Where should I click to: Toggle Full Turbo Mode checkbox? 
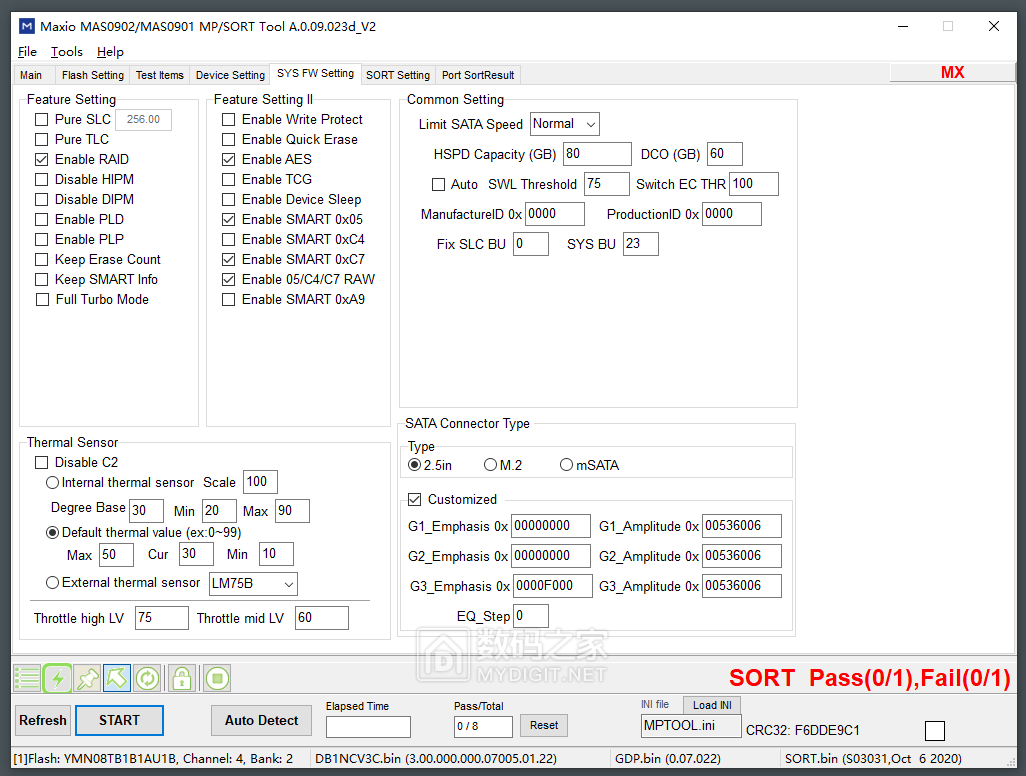click(x=42, y=300)
